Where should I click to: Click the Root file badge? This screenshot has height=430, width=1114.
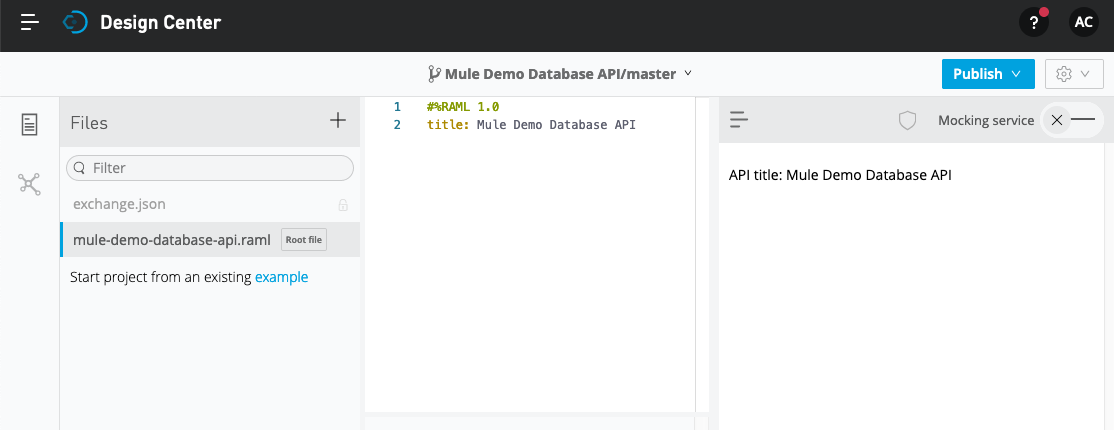coord(304,240)
